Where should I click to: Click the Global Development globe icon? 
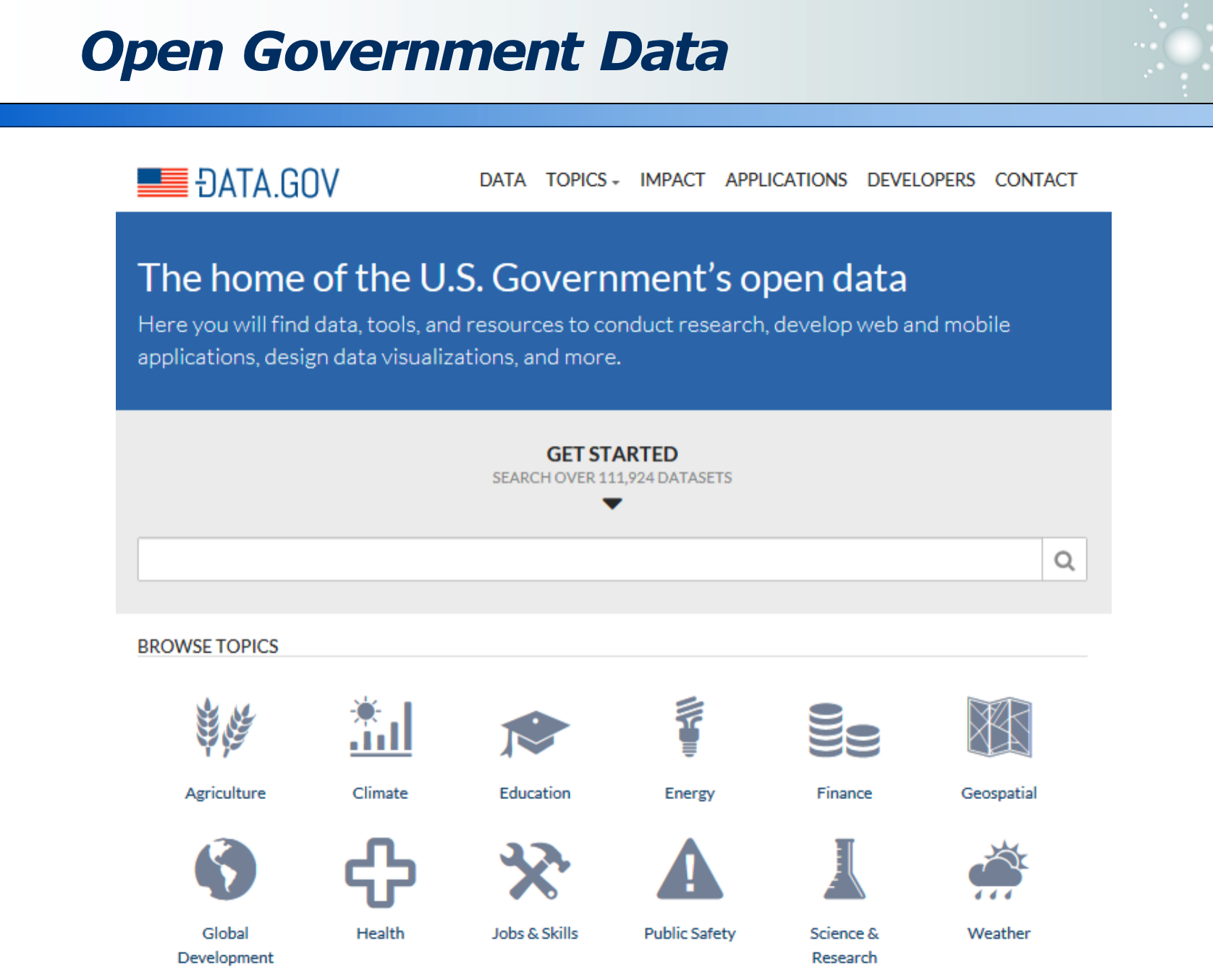pos(225,869)
